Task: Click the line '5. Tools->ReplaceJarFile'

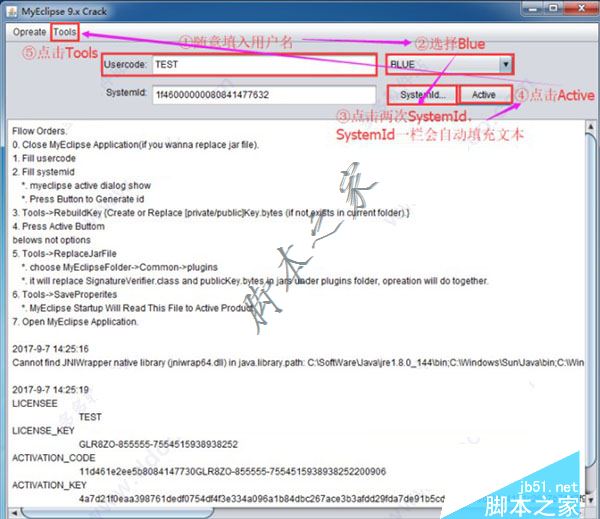Action: (64, 254)
